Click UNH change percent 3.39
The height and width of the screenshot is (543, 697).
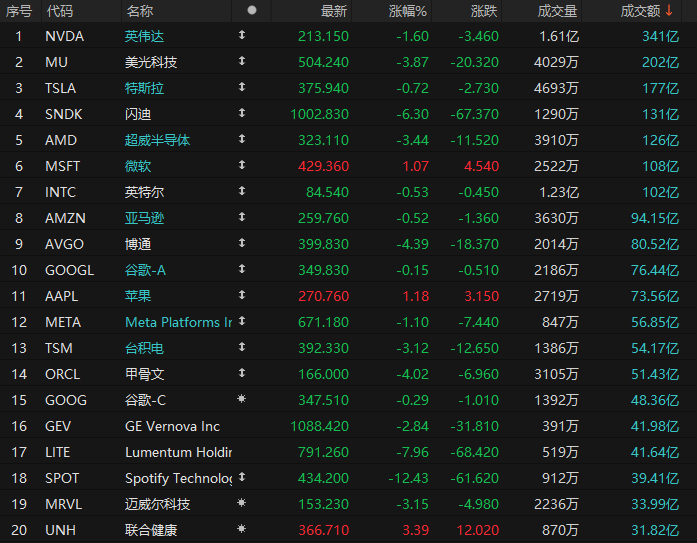(x=416, y=530)
